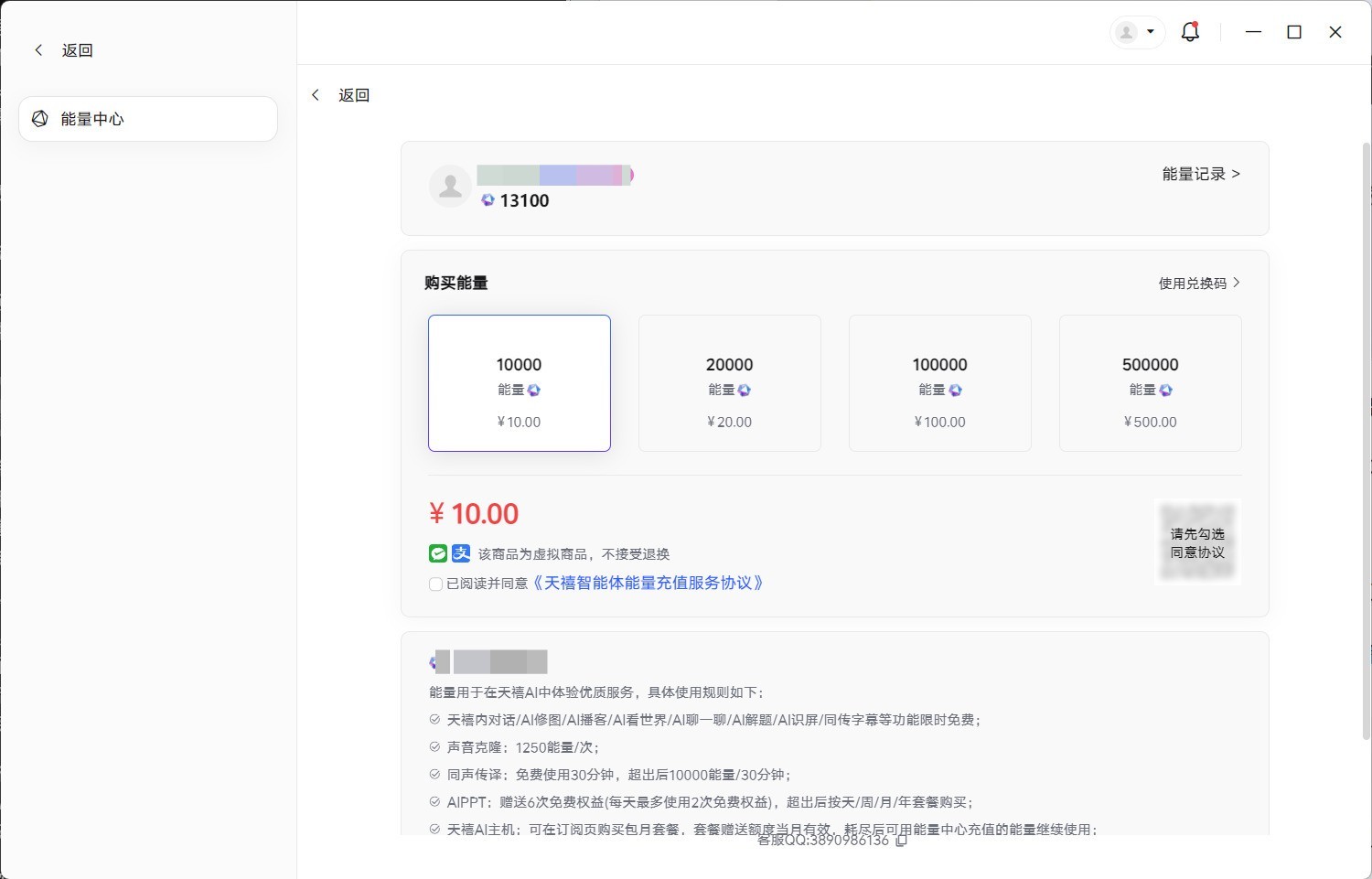Open the account avatar dropdown in title bar
This screenshot has width=1372, height=879.
[1137, 32]
